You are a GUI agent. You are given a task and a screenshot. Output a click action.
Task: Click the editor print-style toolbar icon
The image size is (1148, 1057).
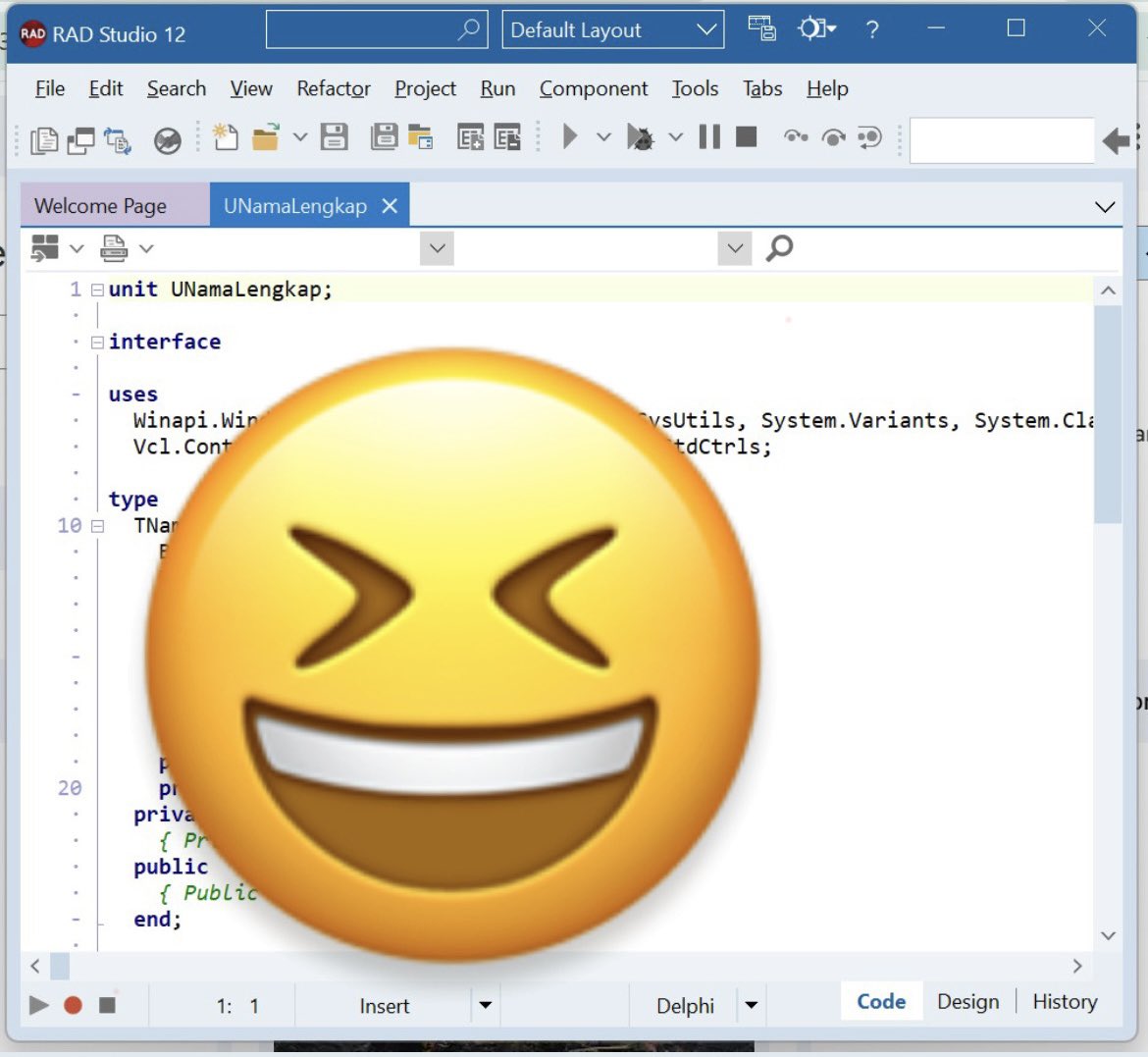pos(114,248)
